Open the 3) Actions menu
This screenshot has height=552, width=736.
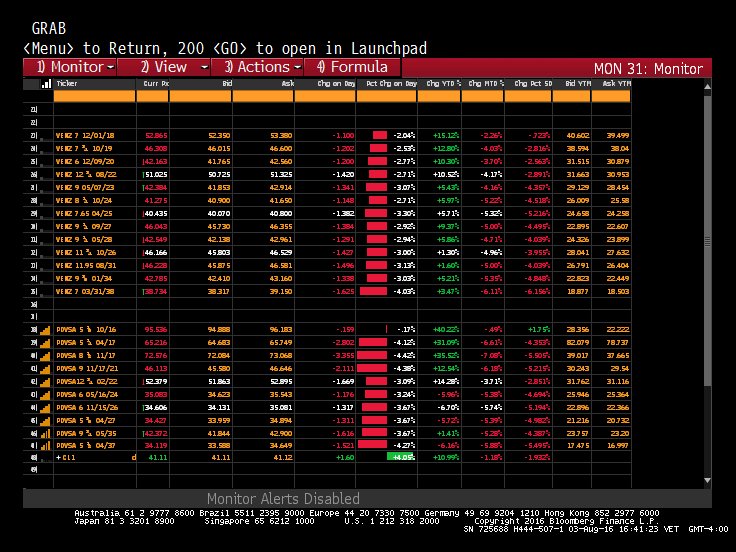click(x=257, y=67)
